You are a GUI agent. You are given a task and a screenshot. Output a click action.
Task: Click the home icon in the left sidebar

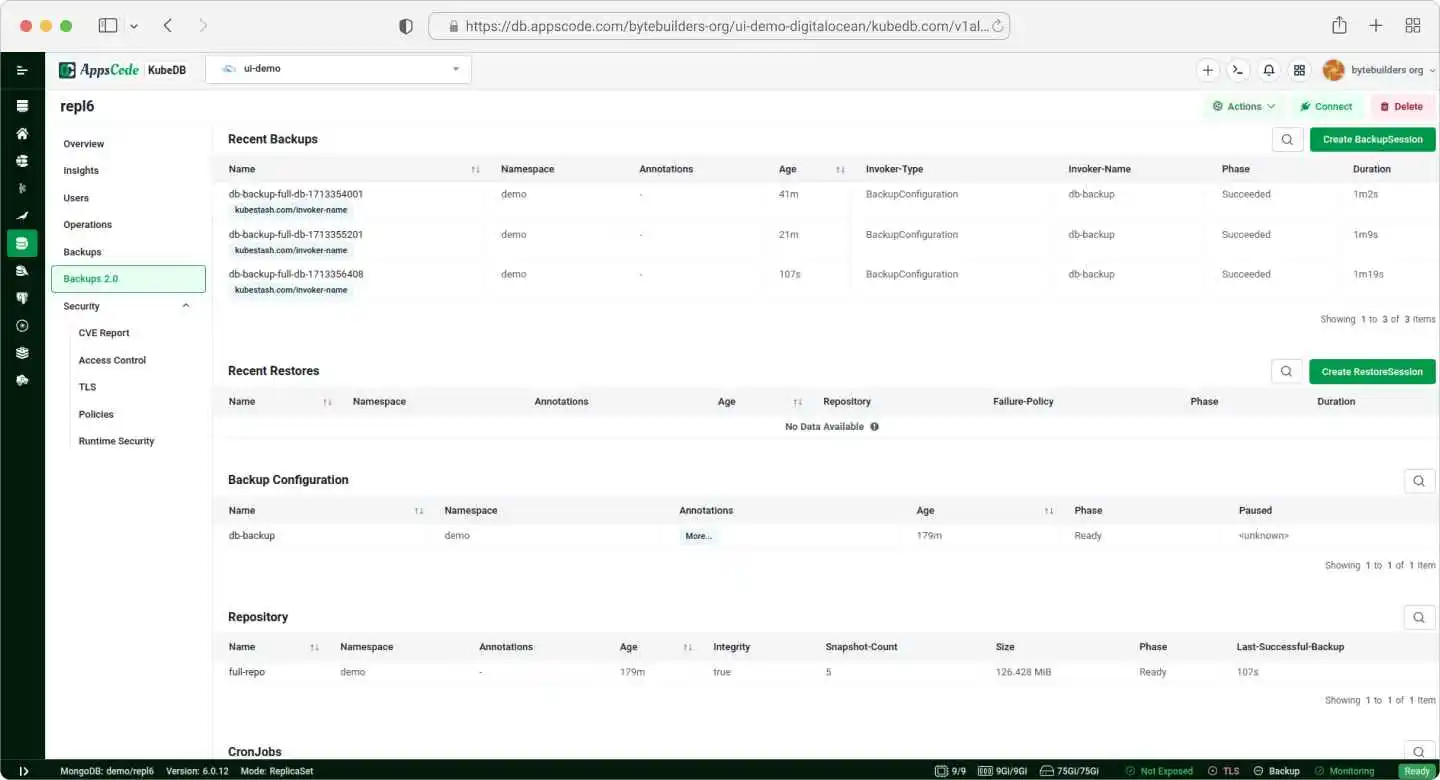[x=22, y=133]
